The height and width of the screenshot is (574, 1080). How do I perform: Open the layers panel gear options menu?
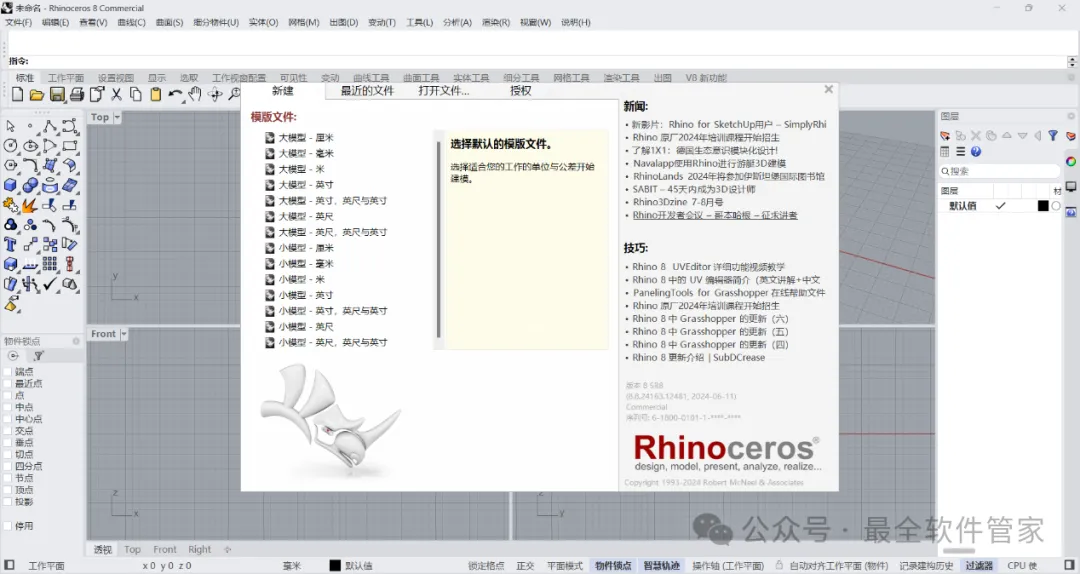[1071, 116]
